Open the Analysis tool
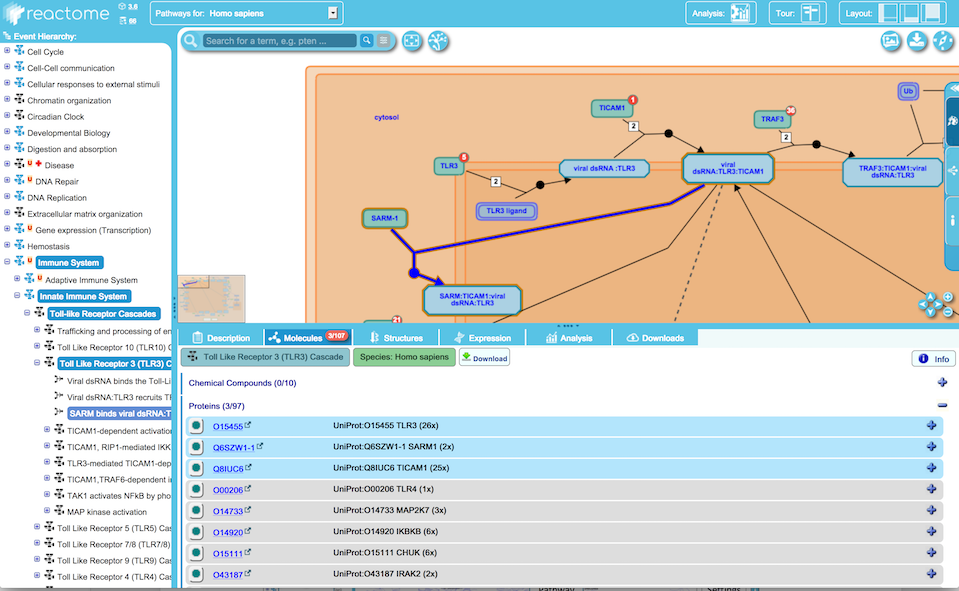This screenshot has width=959, height=591. point(740,13)
